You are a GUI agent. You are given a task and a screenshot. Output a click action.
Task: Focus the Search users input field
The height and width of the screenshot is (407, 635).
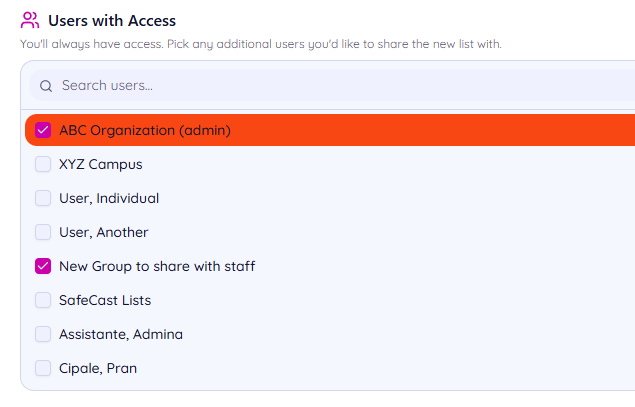click(x=332, y=85)
